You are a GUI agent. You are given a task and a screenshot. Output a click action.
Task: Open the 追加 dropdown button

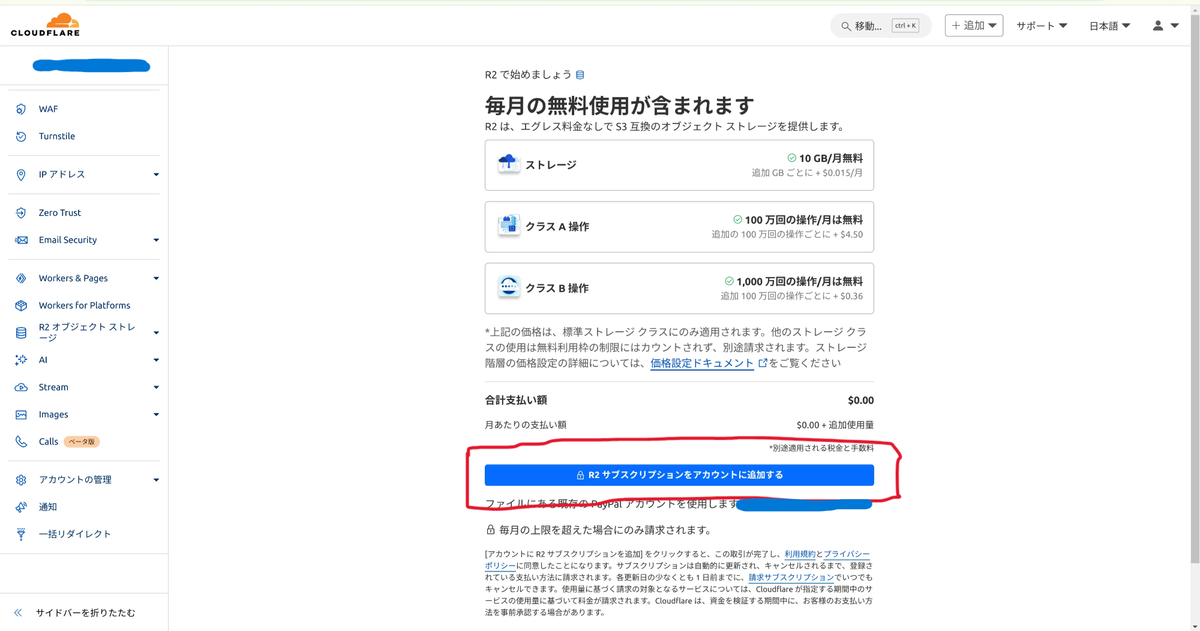click(x=974, y=26)
